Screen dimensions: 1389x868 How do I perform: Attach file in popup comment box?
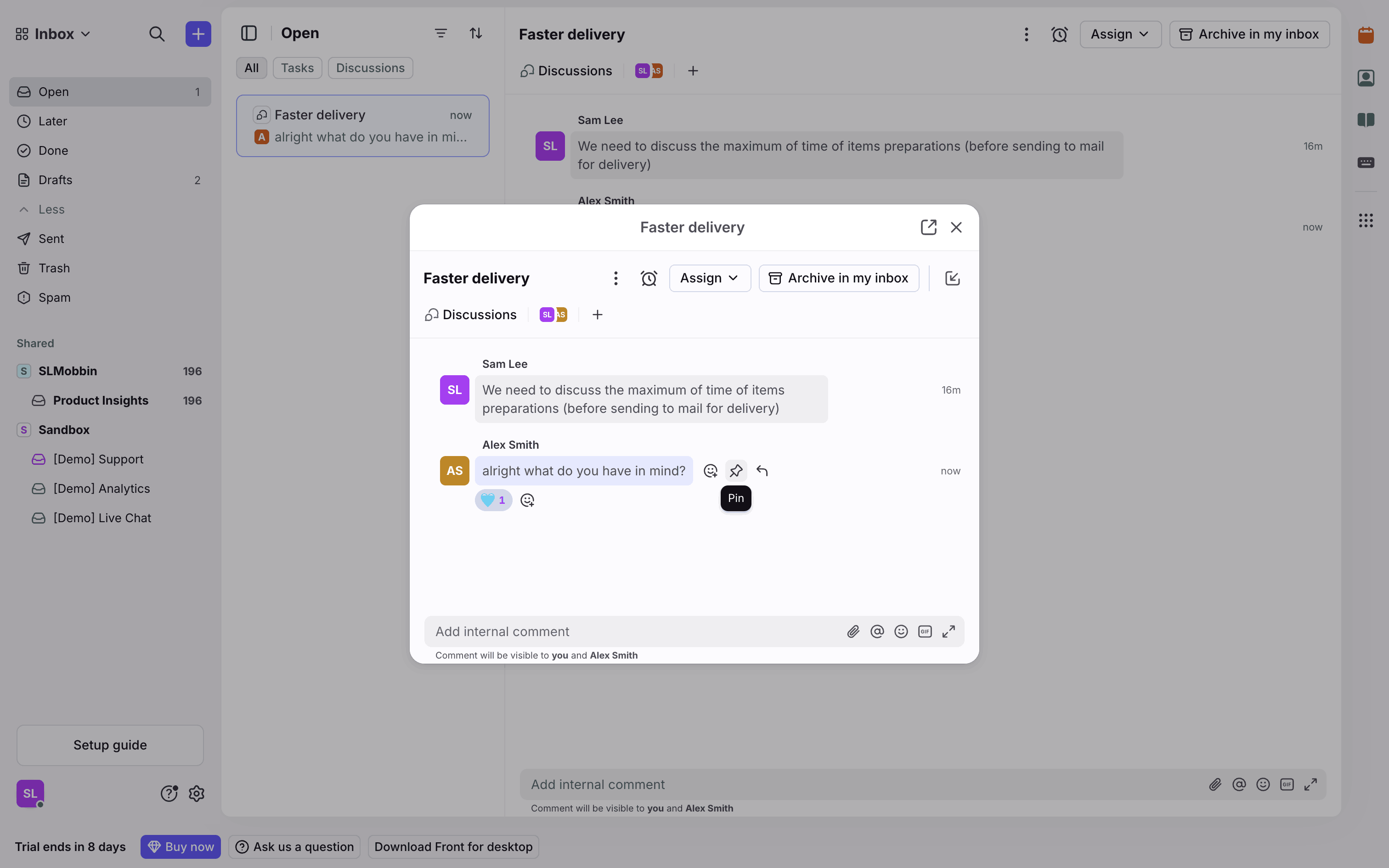(853, 631)
